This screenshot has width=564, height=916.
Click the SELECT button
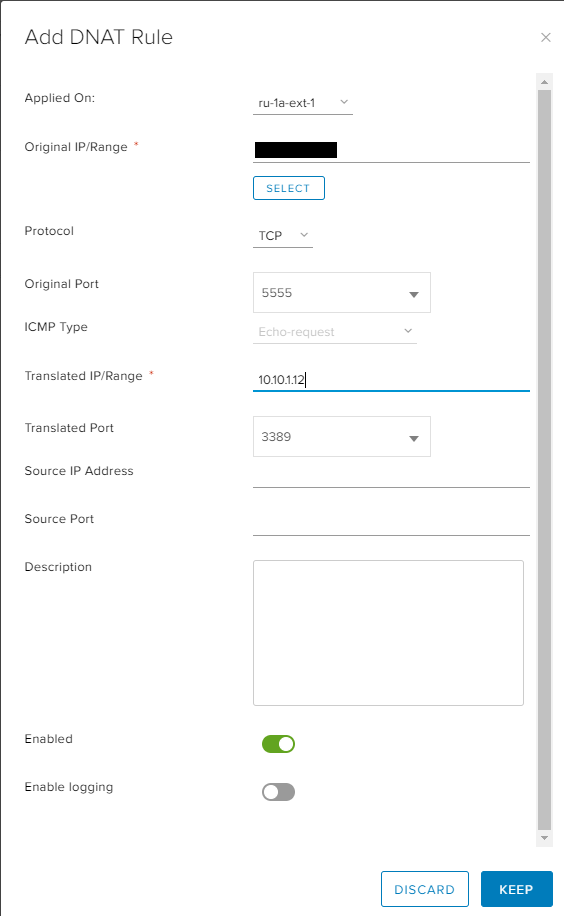(289, 188)
